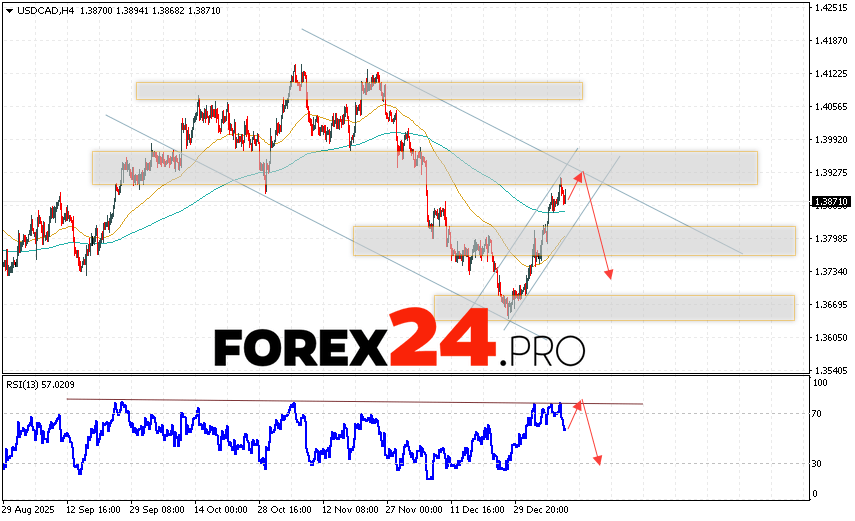Click the RSI 30 level label
Screen dimensions: 855x521
(817, 463)
